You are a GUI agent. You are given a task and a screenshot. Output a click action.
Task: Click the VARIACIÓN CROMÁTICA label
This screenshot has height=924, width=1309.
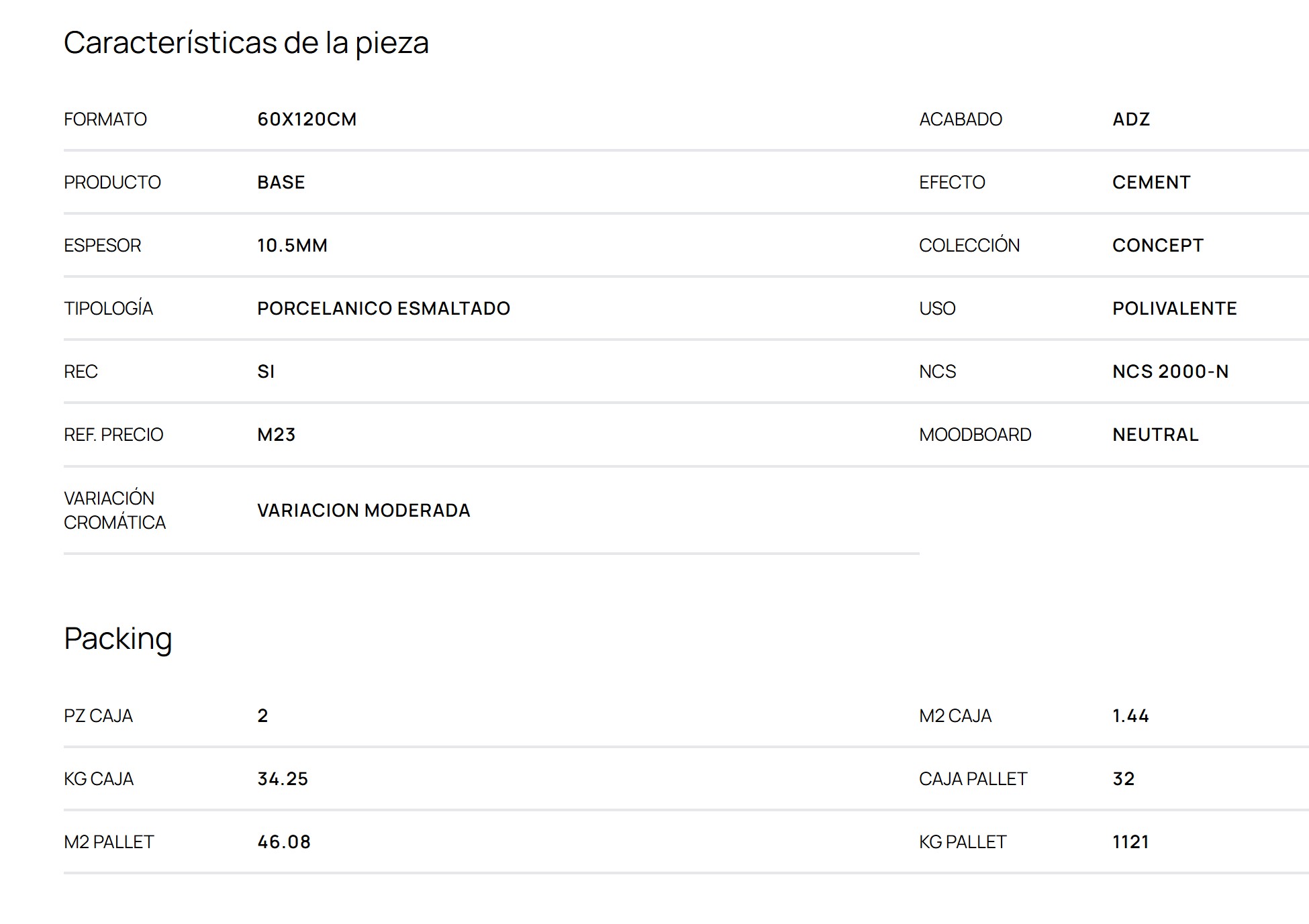[115, 511]
